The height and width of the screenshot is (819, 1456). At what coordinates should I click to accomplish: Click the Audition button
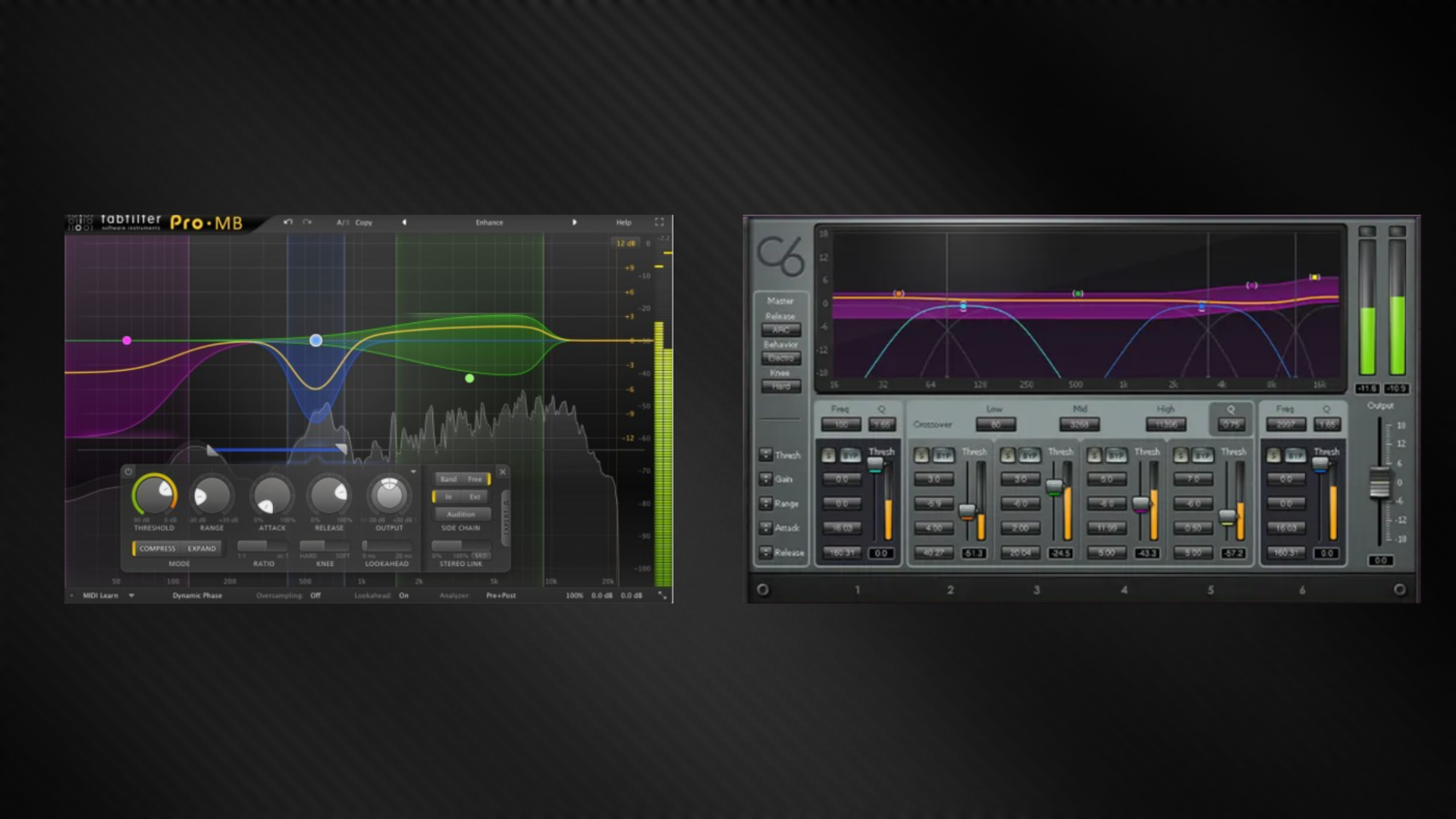[x=461, y=514]
